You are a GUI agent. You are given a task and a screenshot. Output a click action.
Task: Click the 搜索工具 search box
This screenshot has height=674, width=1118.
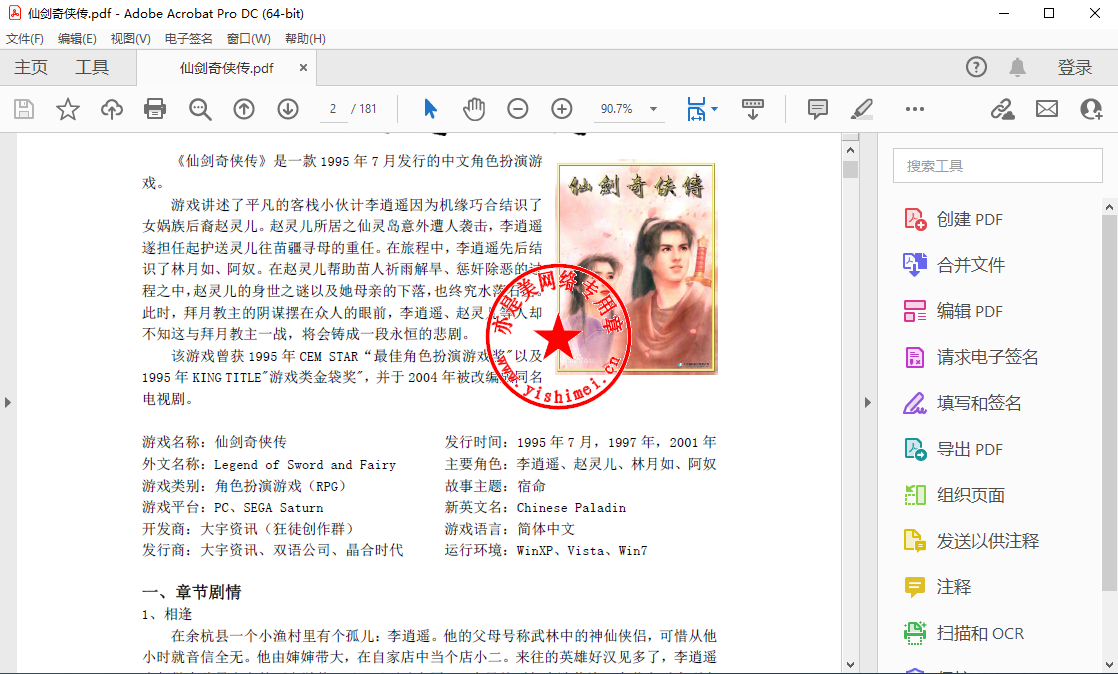click(x=998, y=166)
